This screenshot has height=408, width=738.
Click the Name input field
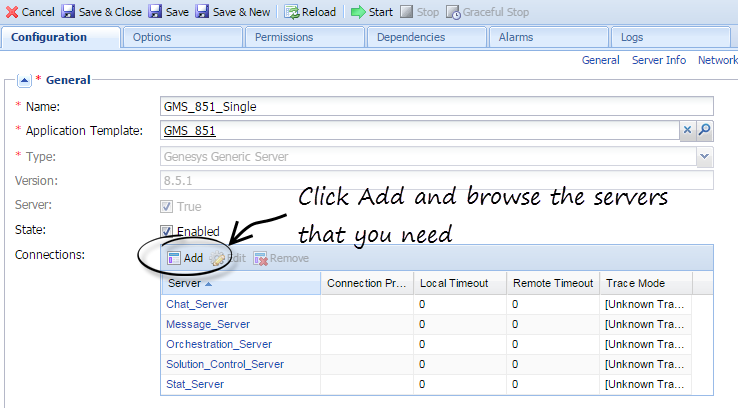[436, 106]
